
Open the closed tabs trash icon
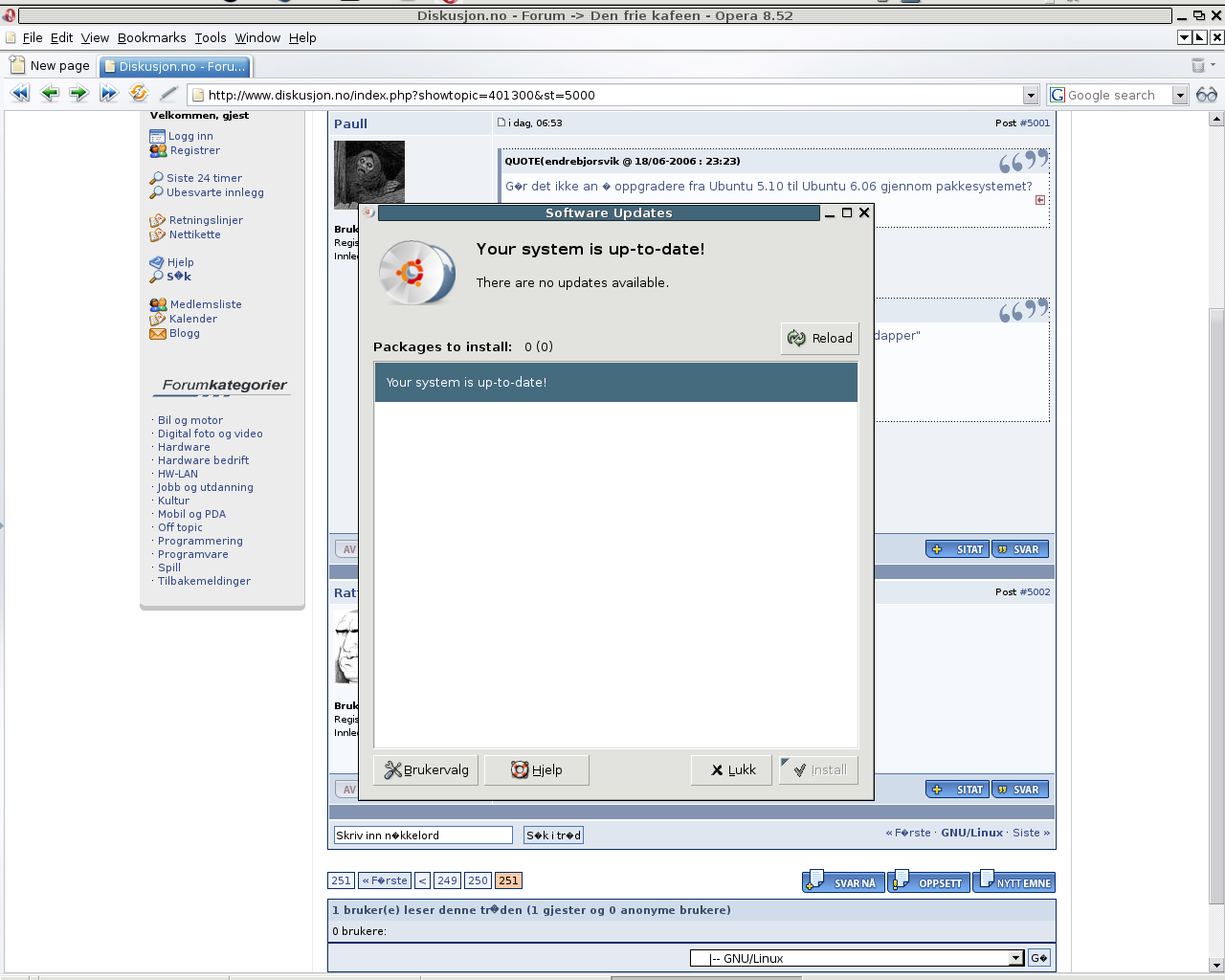[1198, 65]
